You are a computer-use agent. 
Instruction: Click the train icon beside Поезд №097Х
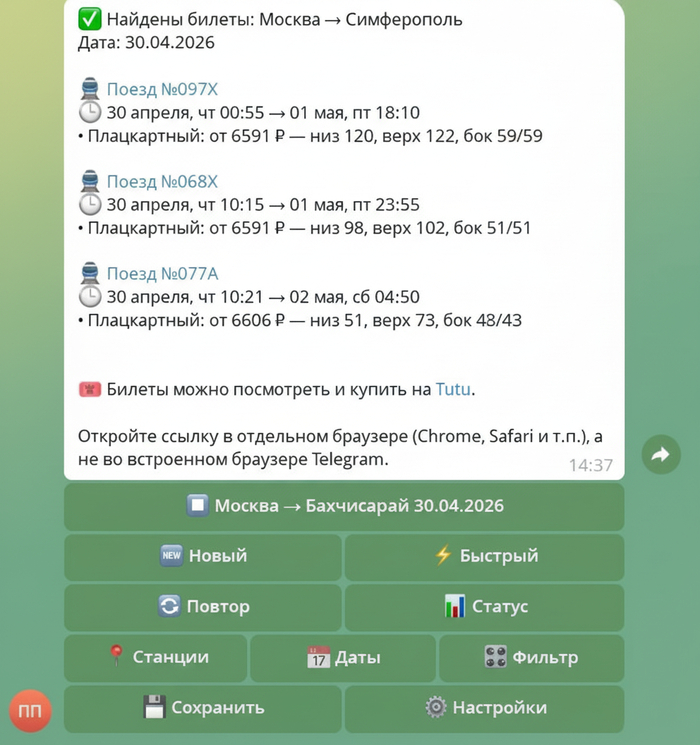pos(89,90)
